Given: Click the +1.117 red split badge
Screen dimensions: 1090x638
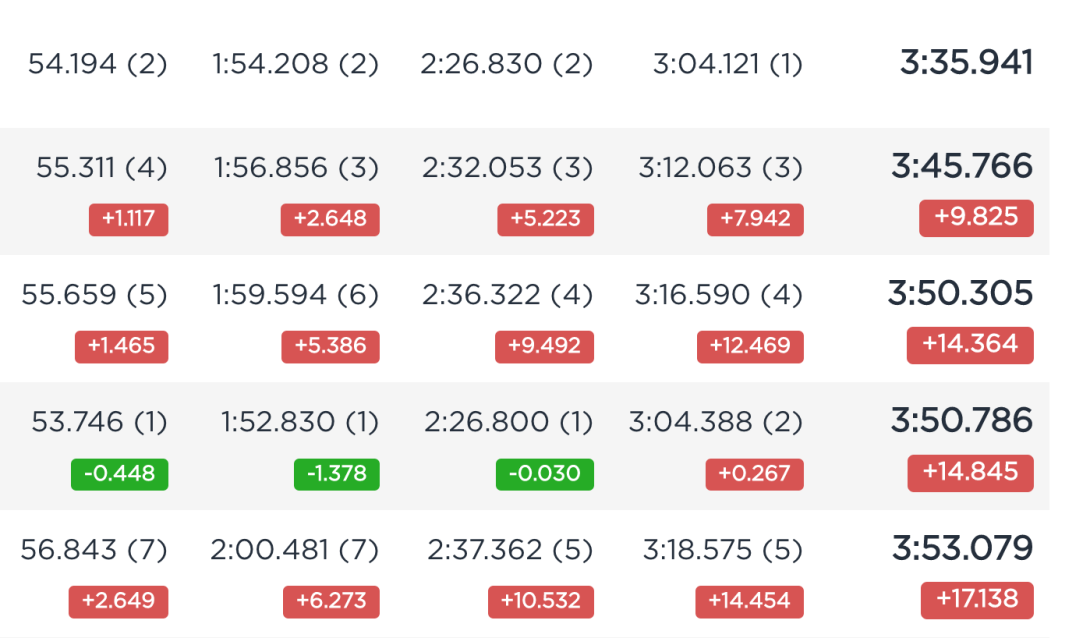Looking at the screenshot, I should (x=129, y=220).
